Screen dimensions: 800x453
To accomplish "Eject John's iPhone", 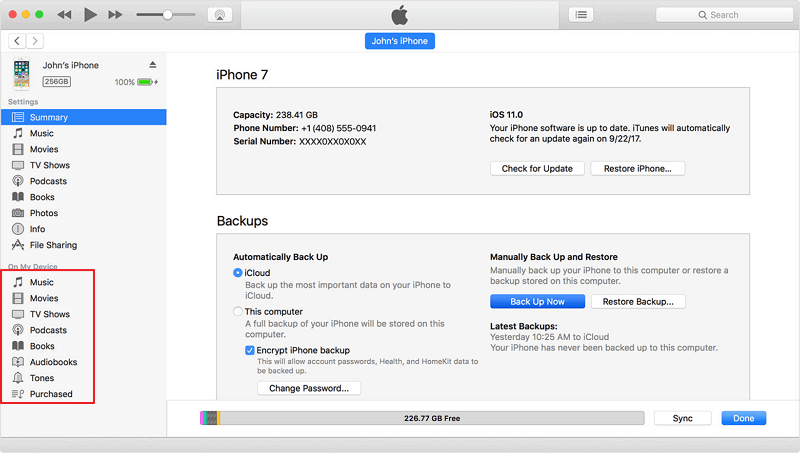I will [x=153, y=65].
